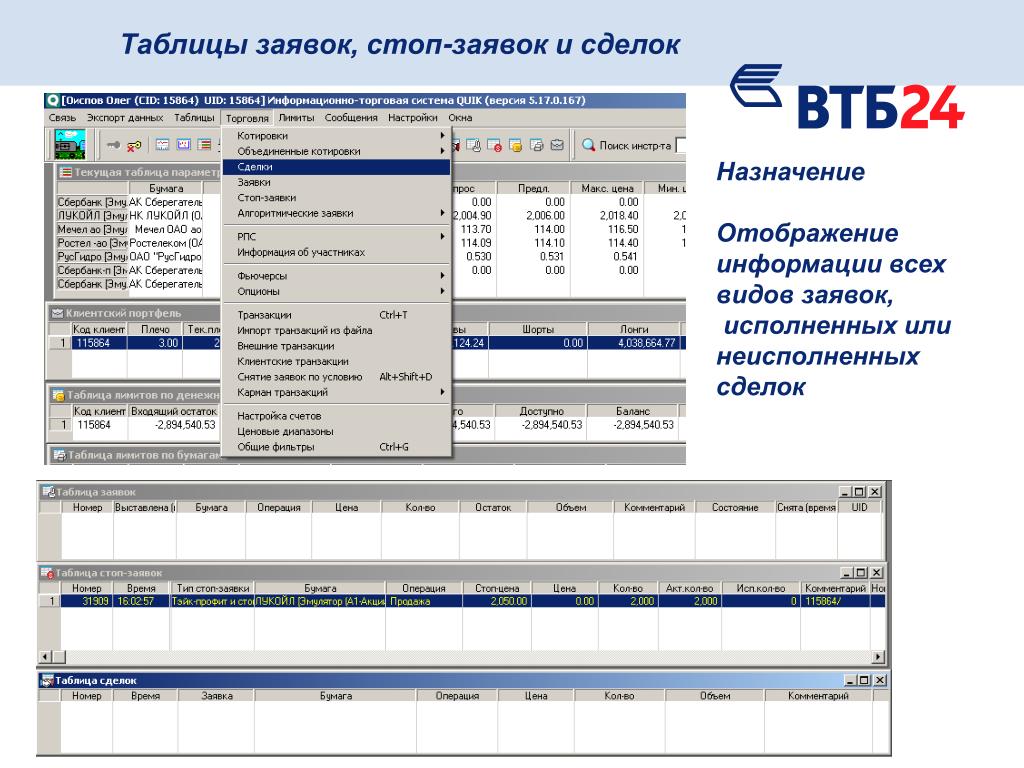Viewport: 1024px width, 768px height.
Task: Select Настройка счетов entry
Action: click(x=336, y=416)
